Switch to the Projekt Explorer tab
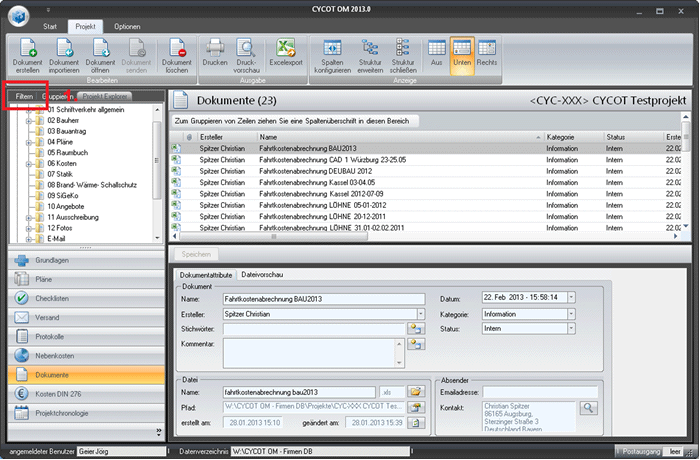The width and height of the screenshot is (700, 460). point(104,96)
